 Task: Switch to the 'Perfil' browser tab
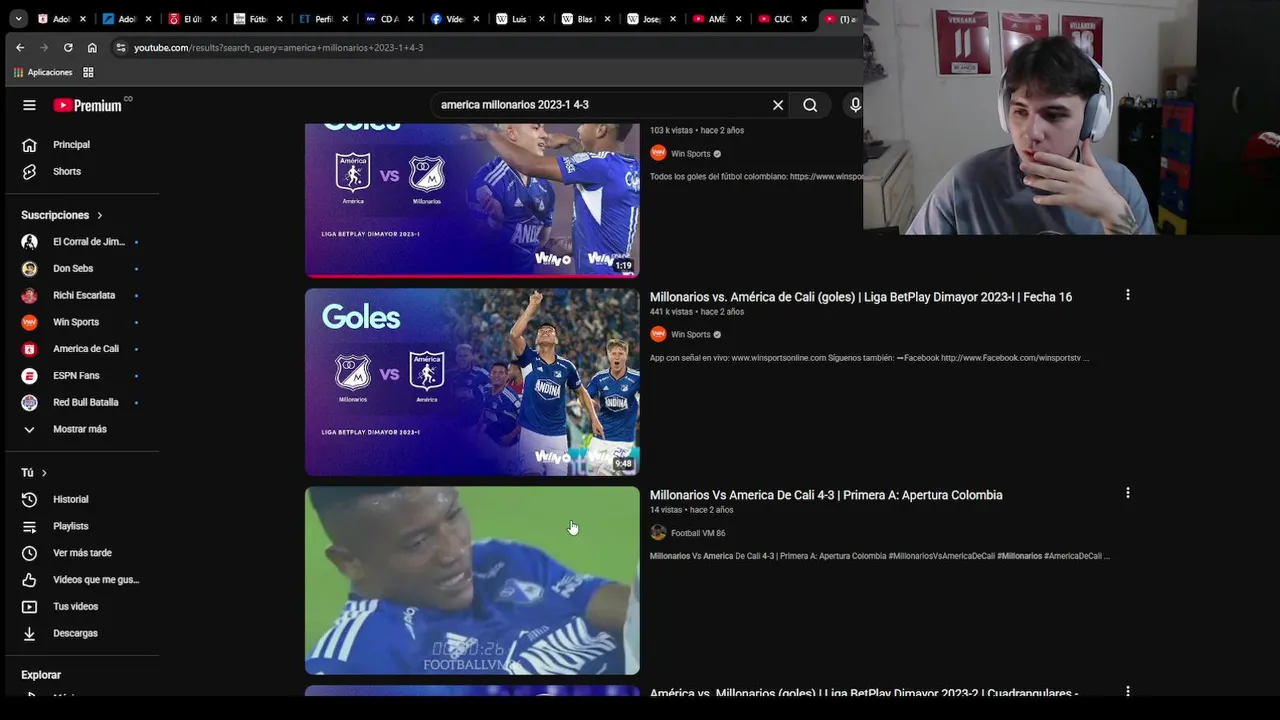point(323,19)
